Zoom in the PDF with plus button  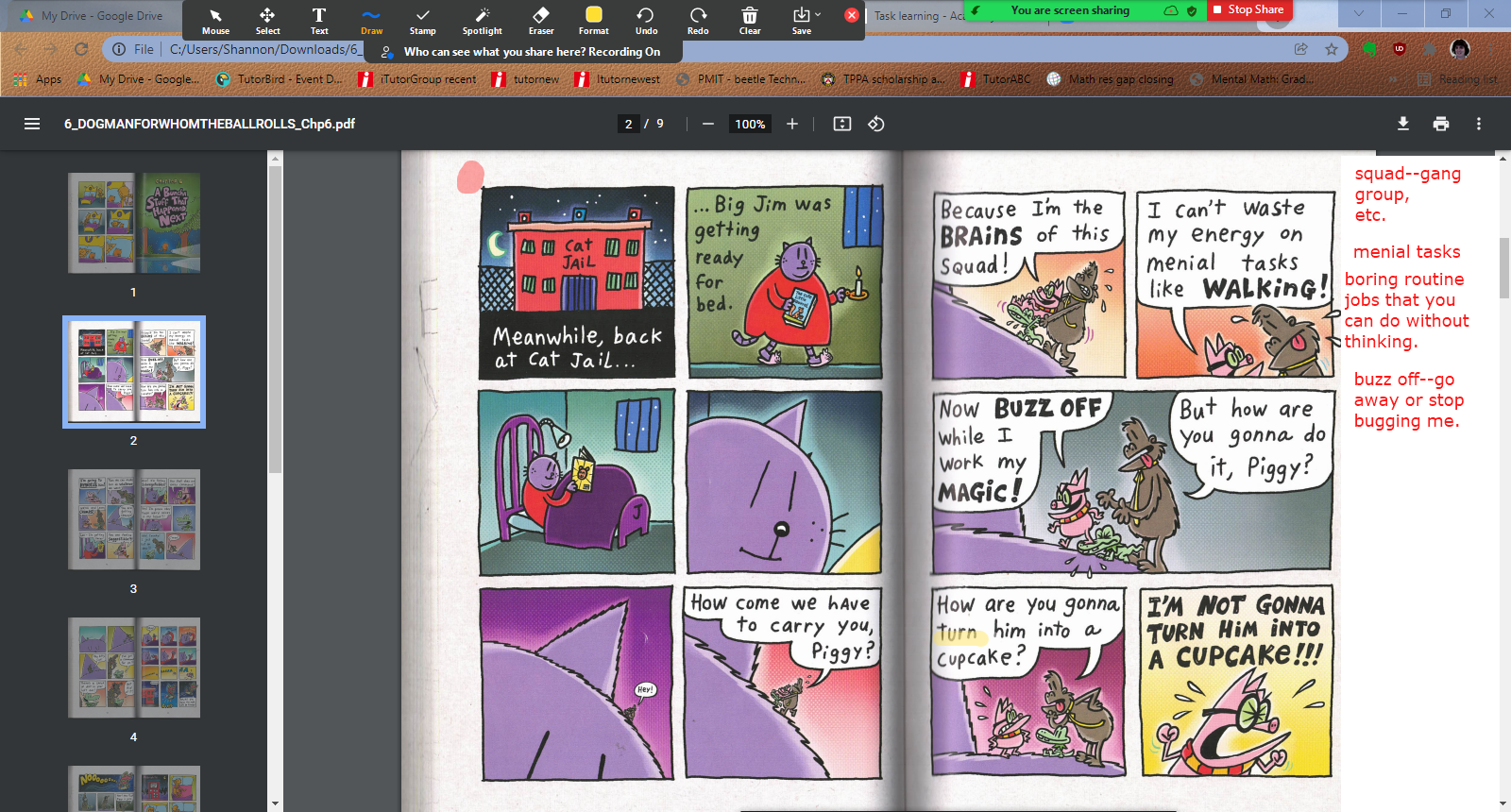[792, 124]
